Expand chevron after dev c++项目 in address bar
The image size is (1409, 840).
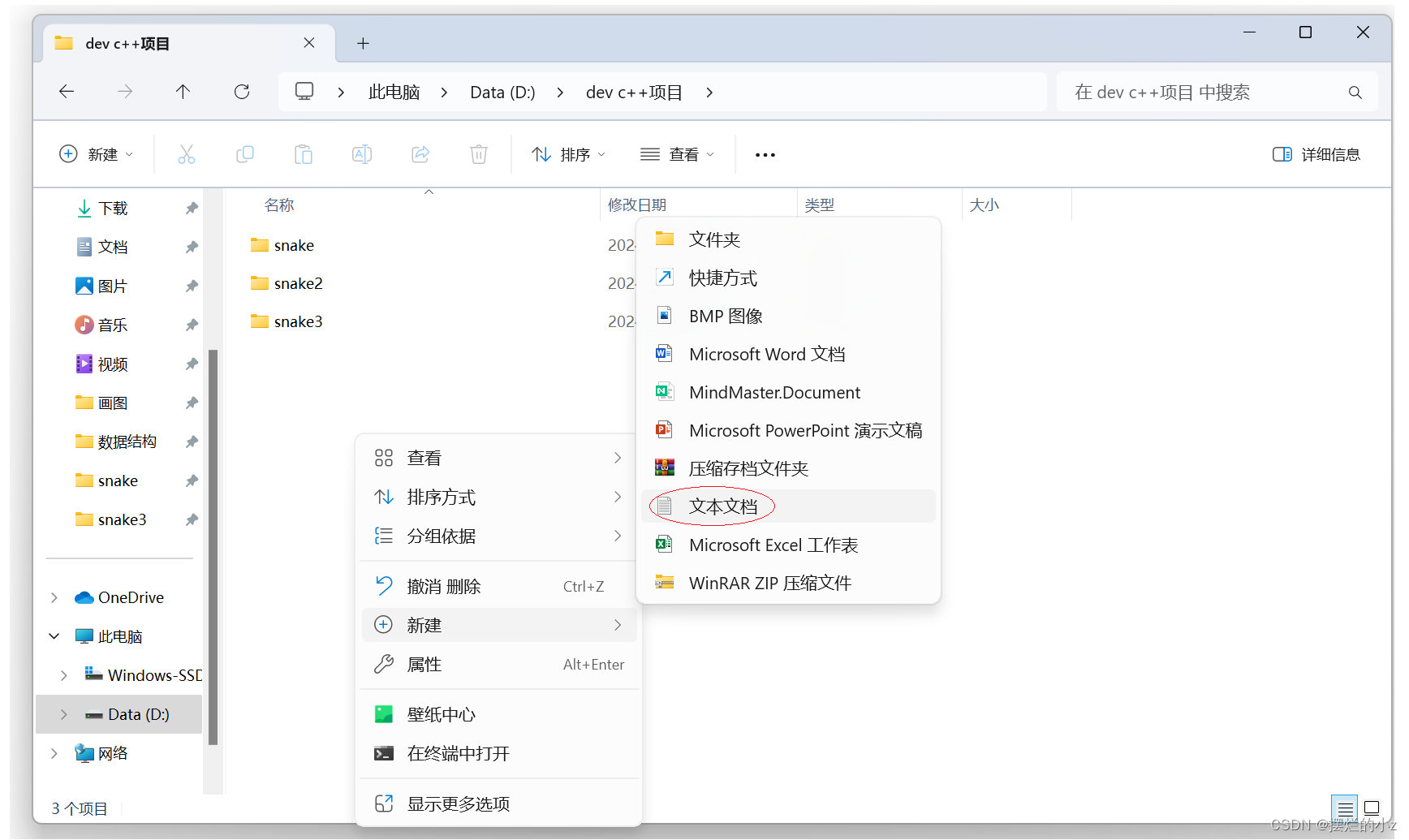(x=709, y=93)
